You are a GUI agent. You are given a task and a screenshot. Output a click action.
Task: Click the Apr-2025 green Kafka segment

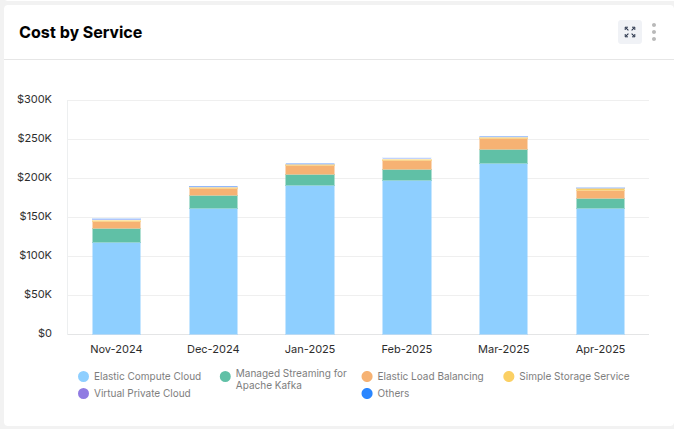point(600,203)
